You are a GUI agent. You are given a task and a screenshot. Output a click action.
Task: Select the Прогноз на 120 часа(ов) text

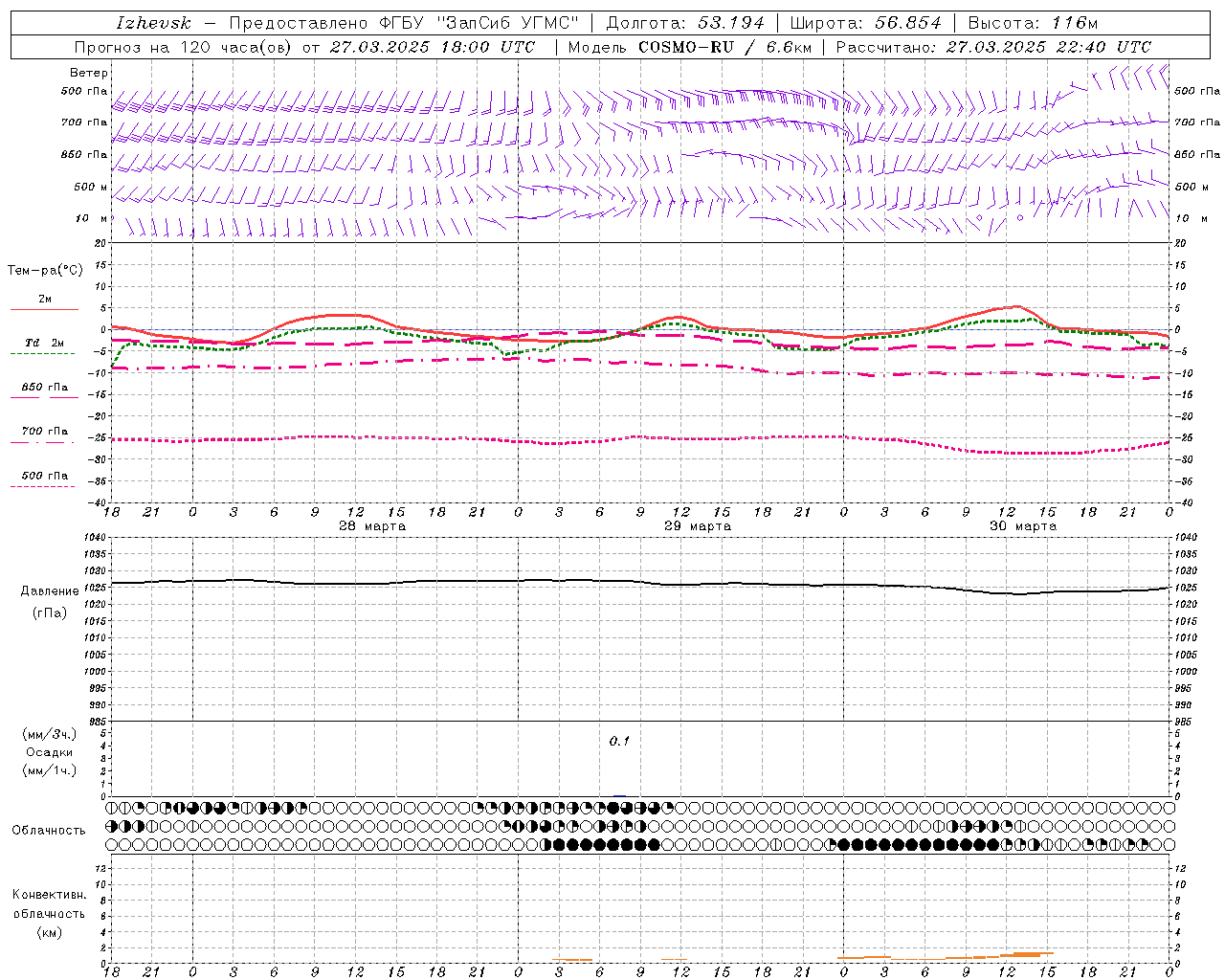(182, 47)
